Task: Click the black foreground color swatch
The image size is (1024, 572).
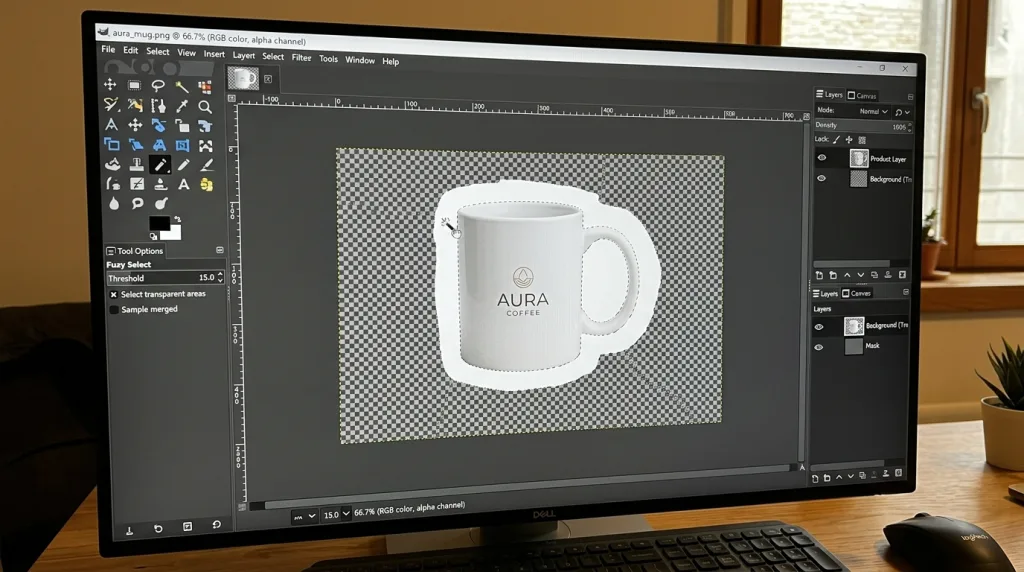Action: (x=158, y=223)
